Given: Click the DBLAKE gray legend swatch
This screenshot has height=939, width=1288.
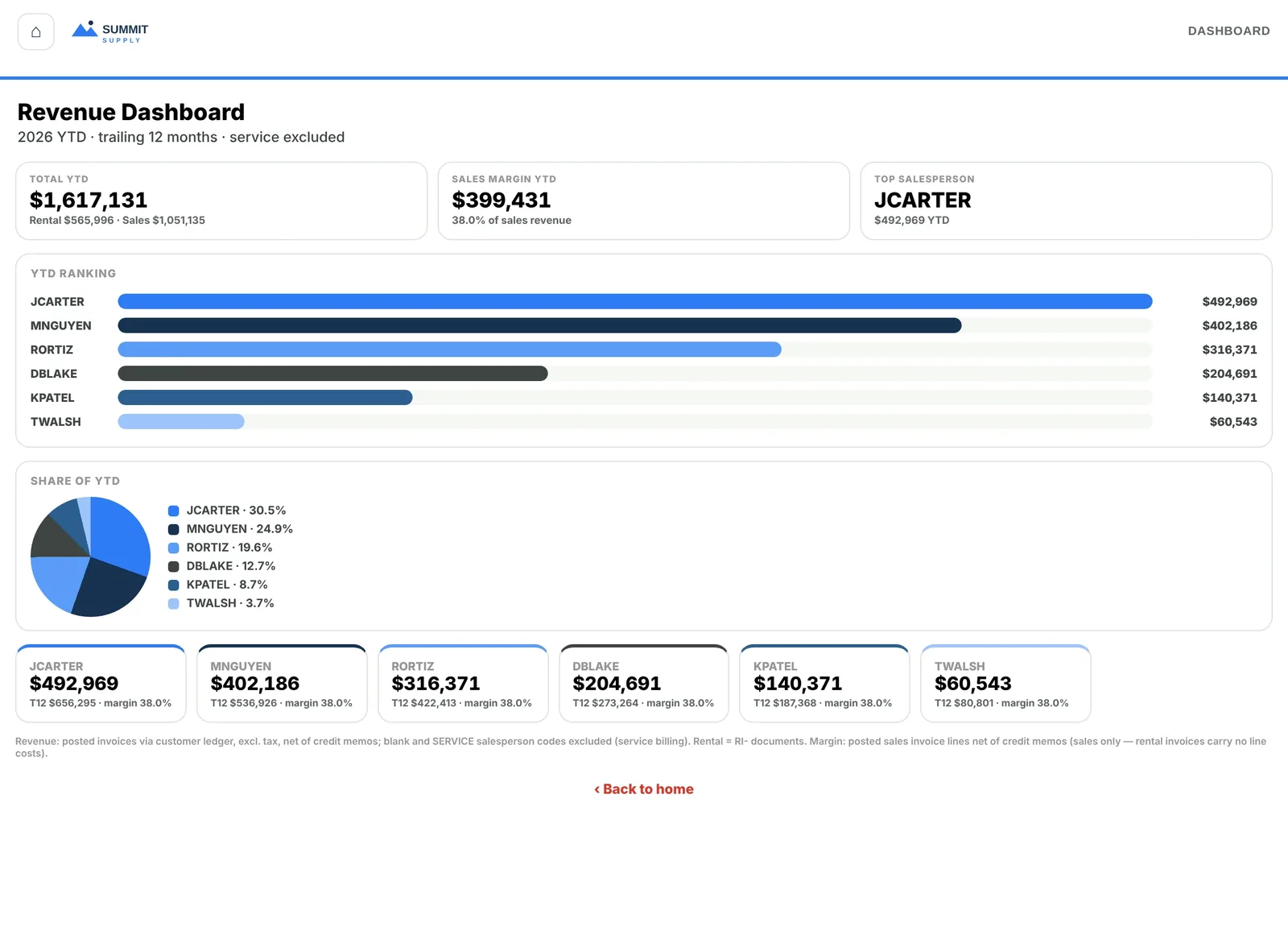Looking at the screenshot, I should click(x=173, y=566).
